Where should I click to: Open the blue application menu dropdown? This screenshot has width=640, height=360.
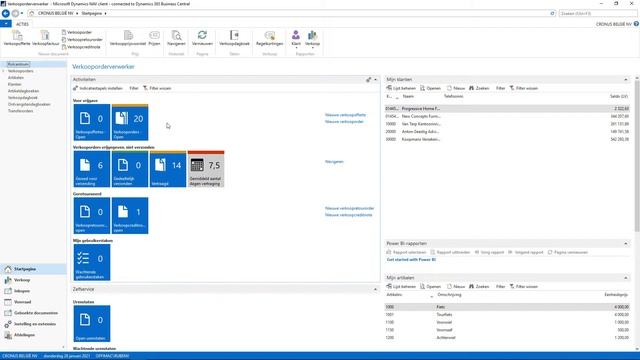pos(6,24)
